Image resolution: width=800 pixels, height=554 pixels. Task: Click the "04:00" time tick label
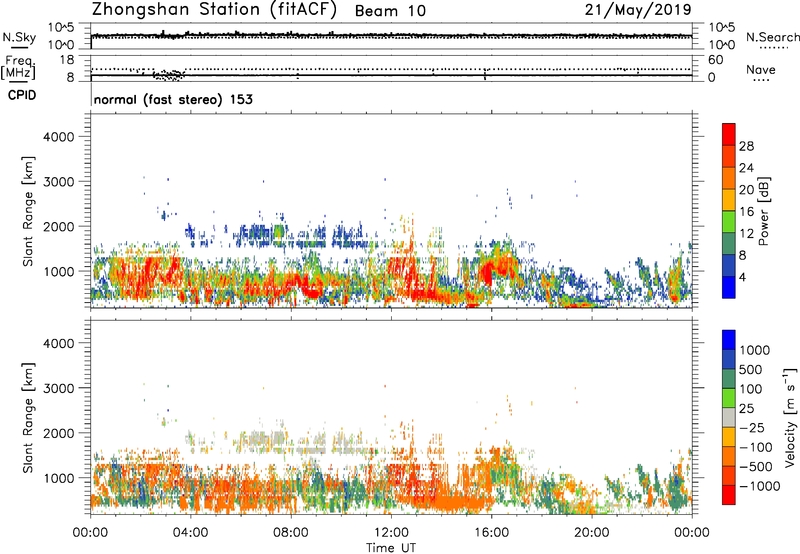click(190, 533)
